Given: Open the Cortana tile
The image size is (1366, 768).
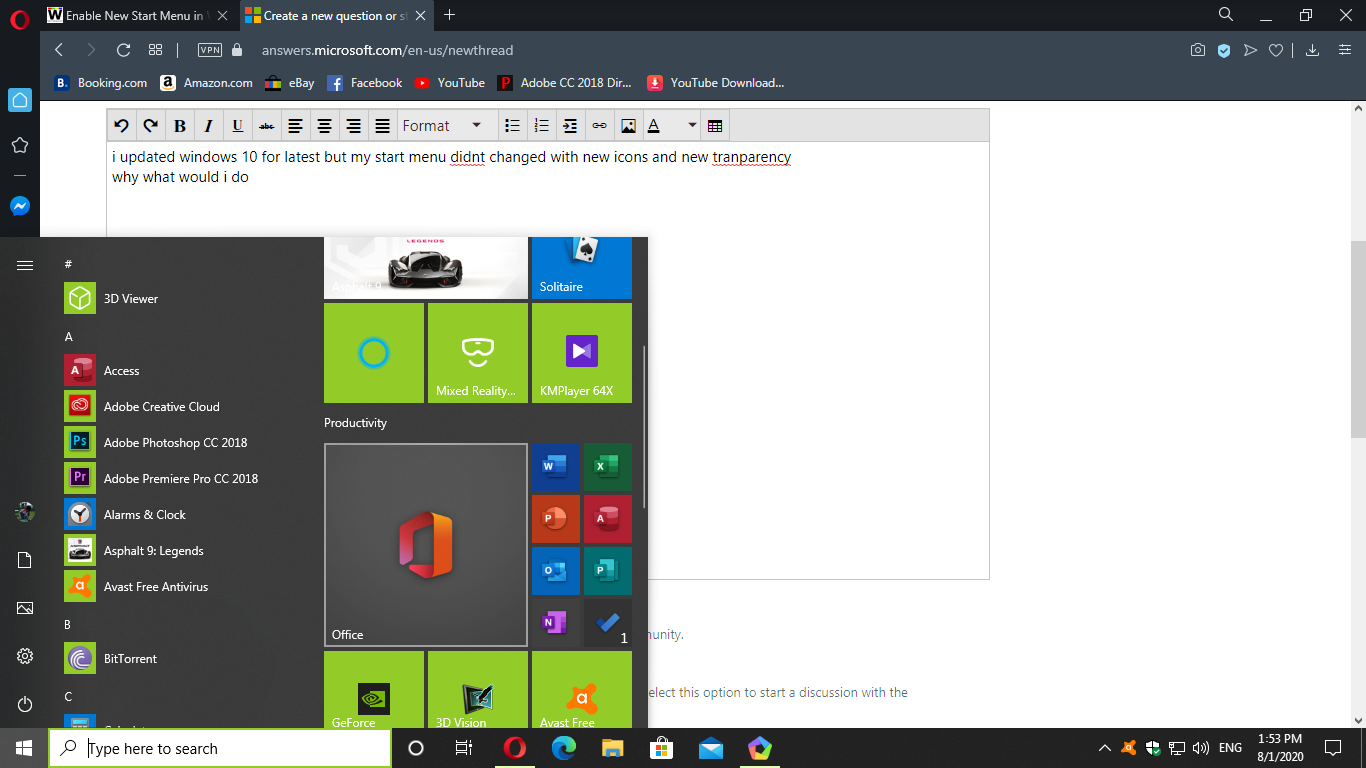Looking at the screenshot, I should 374,353.
